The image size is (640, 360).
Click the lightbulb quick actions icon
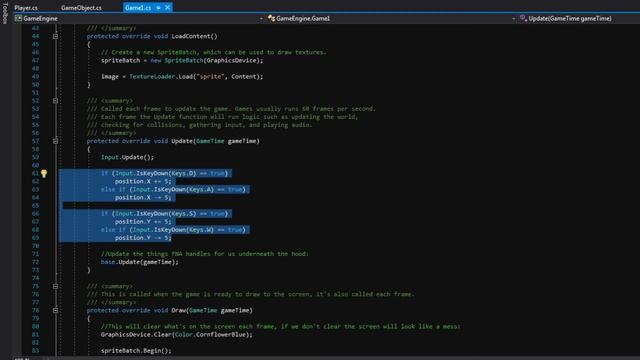44,173
